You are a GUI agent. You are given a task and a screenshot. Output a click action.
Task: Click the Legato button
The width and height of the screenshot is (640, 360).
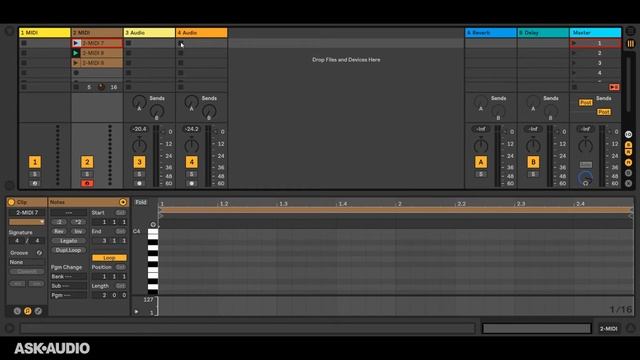(69, 241)
